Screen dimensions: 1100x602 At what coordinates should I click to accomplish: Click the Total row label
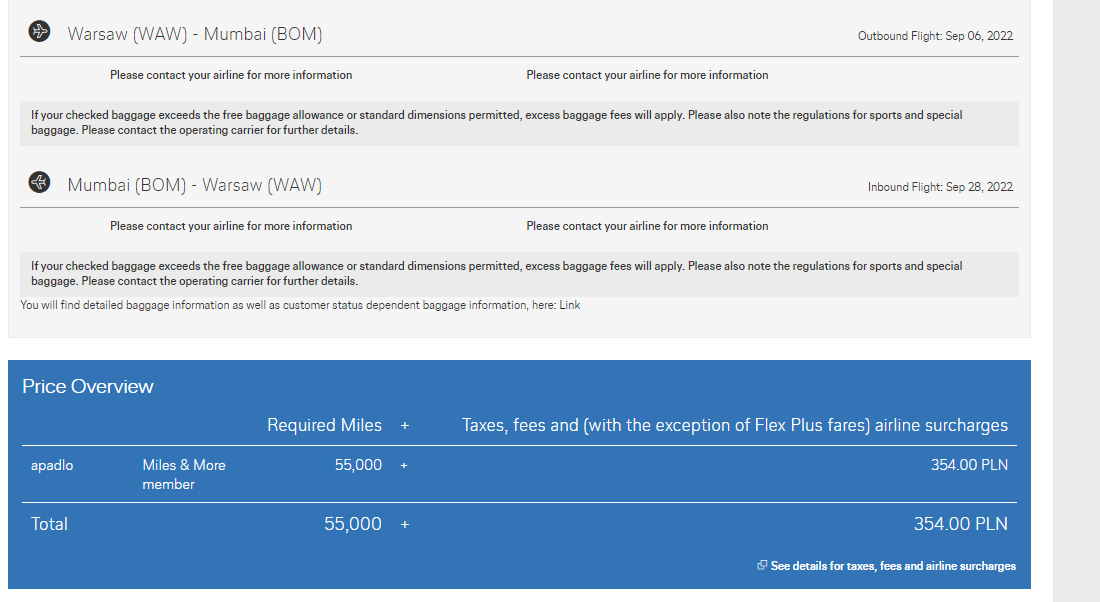[49, 524]
